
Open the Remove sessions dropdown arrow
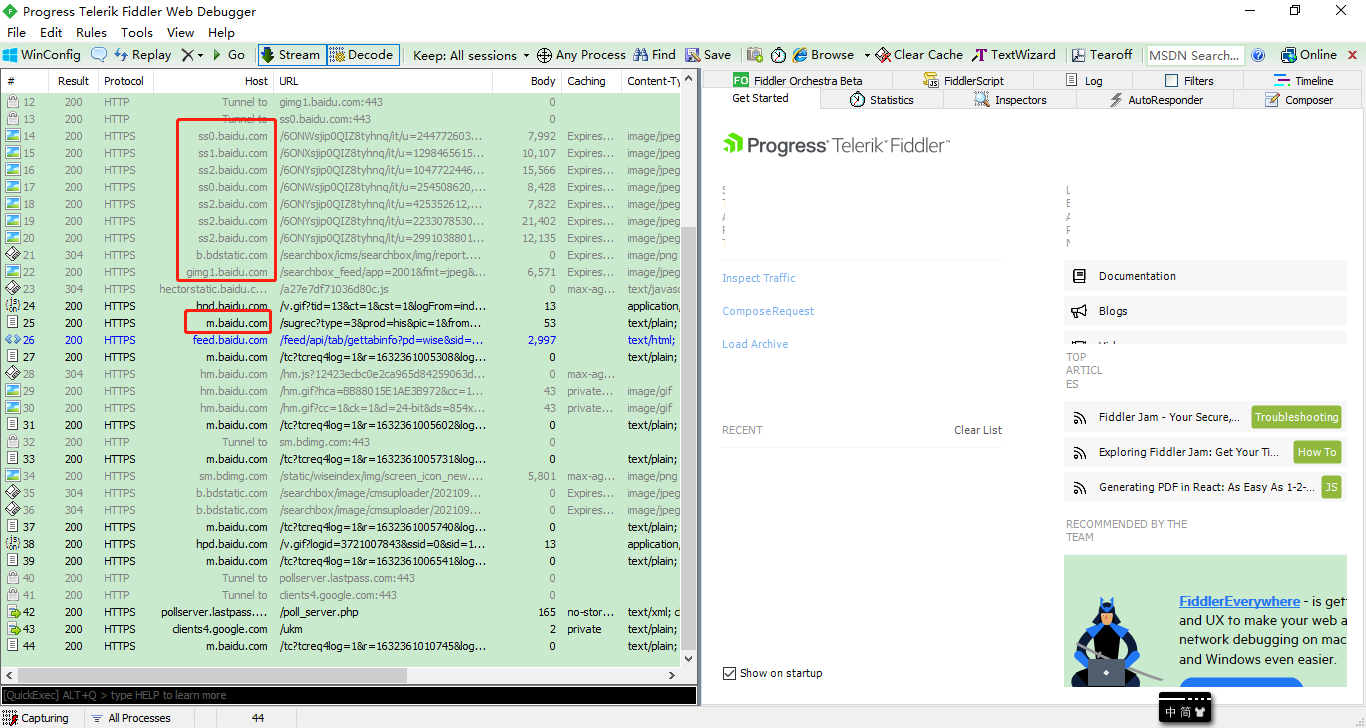tap(200, 55)
